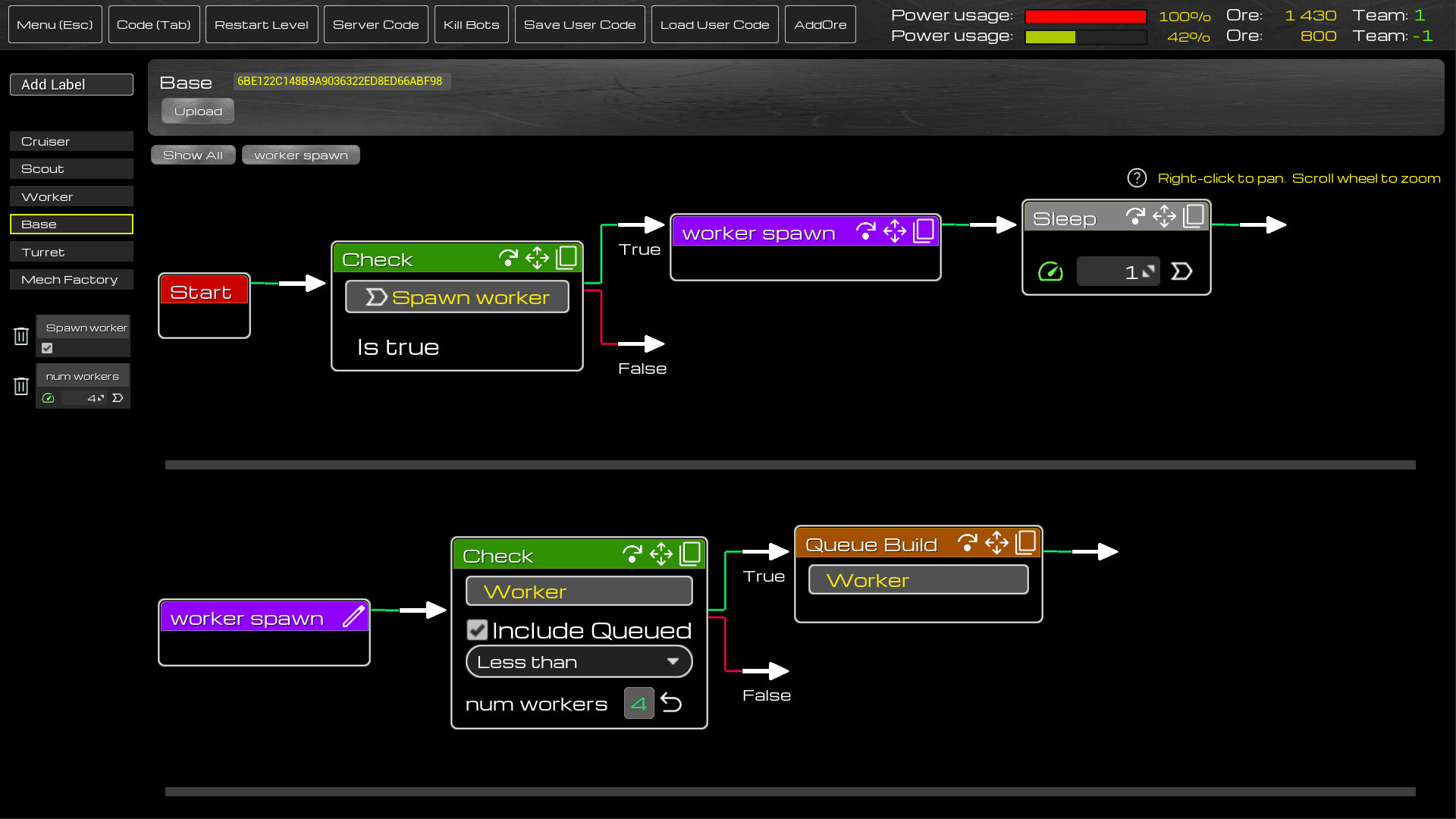
Task: Click the move icon on Queue Build node
Action: pos(996,543)
